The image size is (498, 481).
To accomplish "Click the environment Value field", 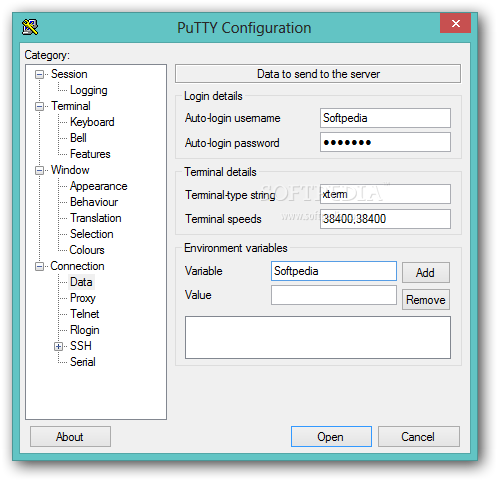I will tap(334, 295).
